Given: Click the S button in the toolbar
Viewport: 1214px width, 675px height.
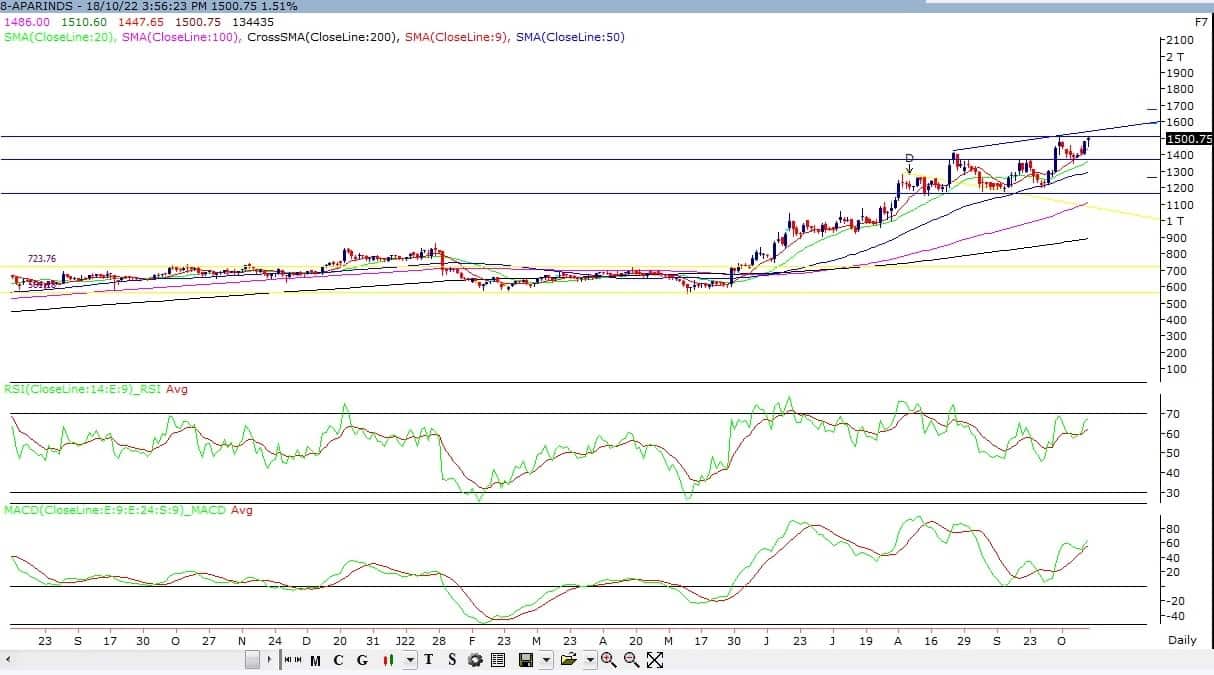Looking at the screenshot, I should coord(452,660).
